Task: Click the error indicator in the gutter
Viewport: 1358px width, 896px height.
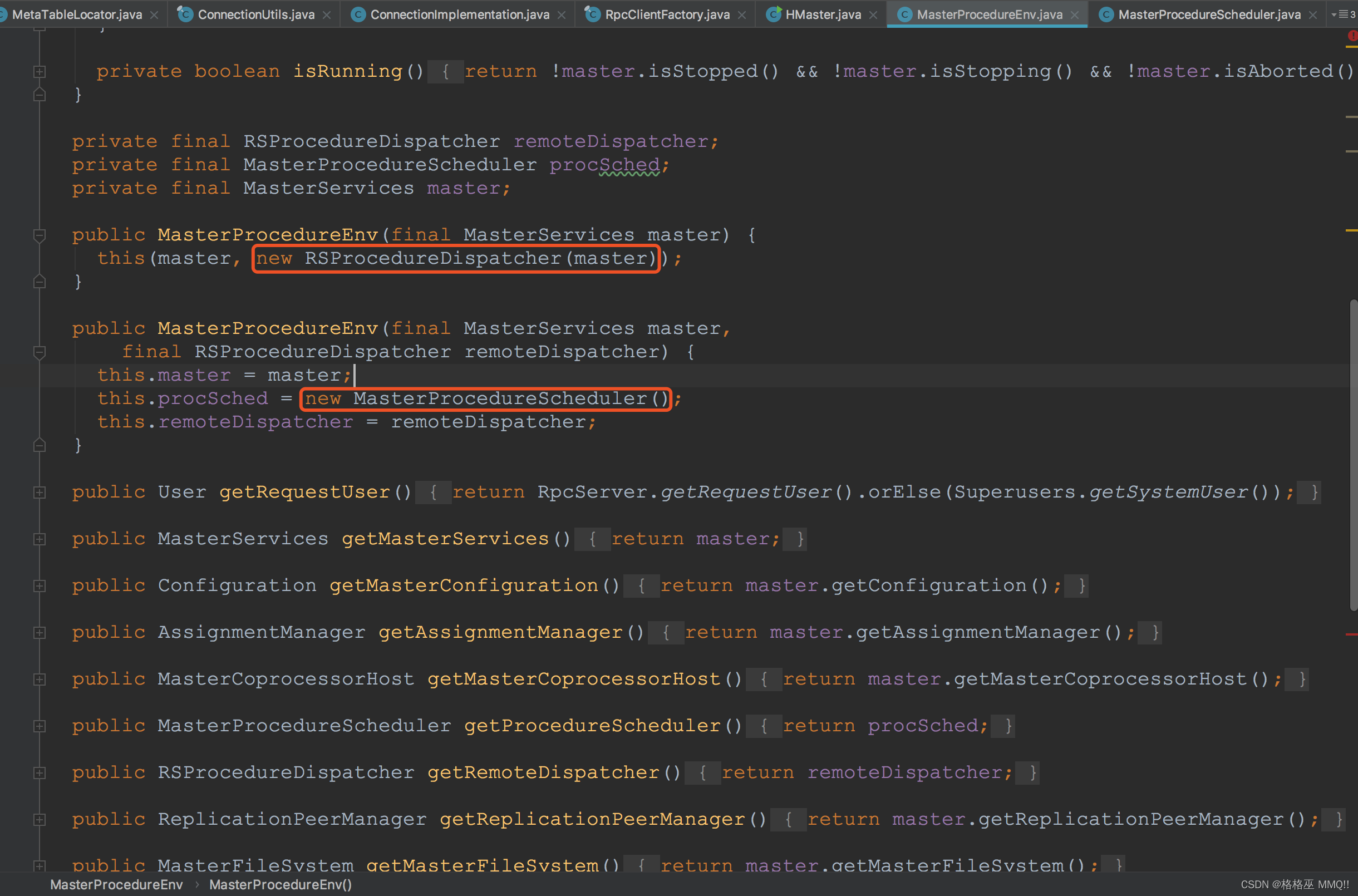Action: tap(1352, 36)
